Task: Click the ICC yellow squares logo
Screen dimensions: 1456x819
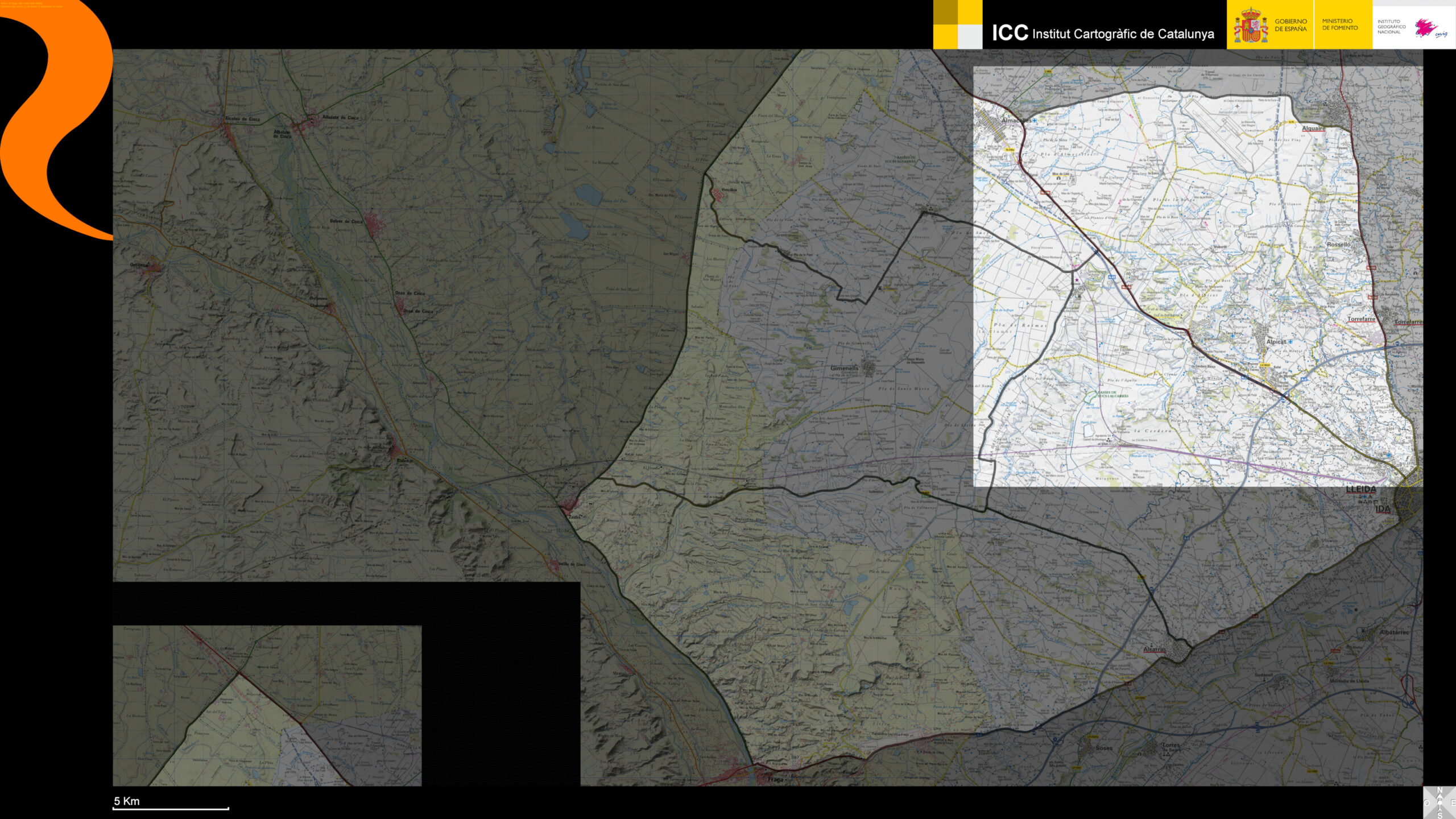Action: click(958, 24)
